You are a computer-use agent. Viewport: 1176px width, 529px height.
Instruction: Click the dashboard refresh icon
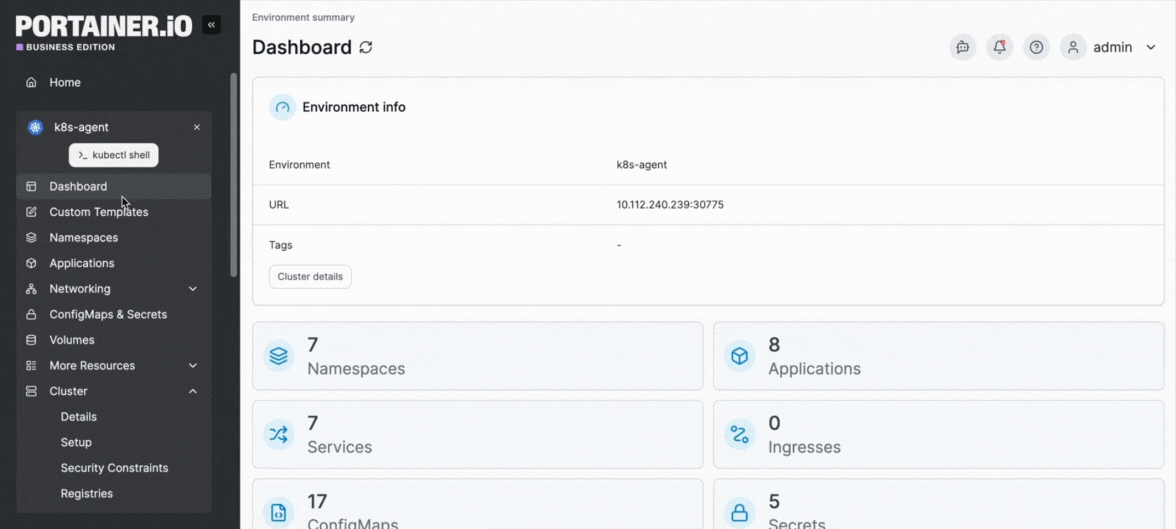coord(366,47)
